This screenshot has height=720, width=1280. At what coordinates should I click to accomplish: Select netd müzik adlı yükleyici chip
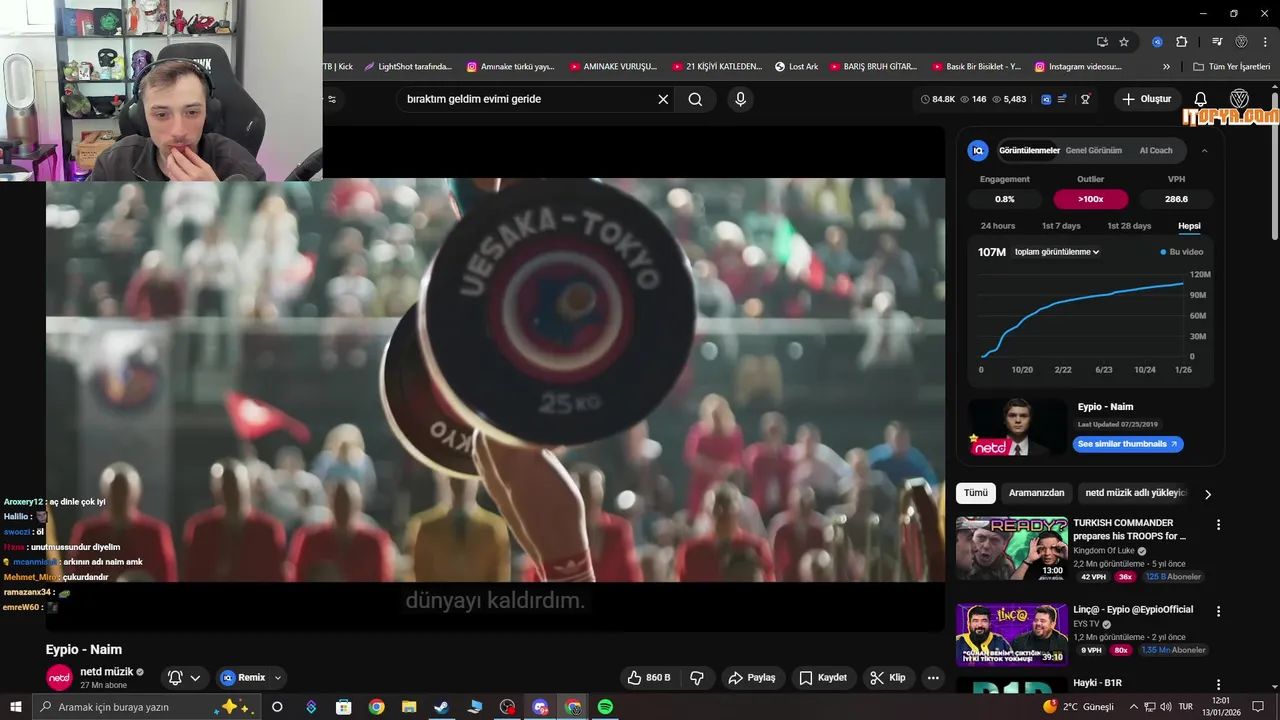pos(1136,493)
